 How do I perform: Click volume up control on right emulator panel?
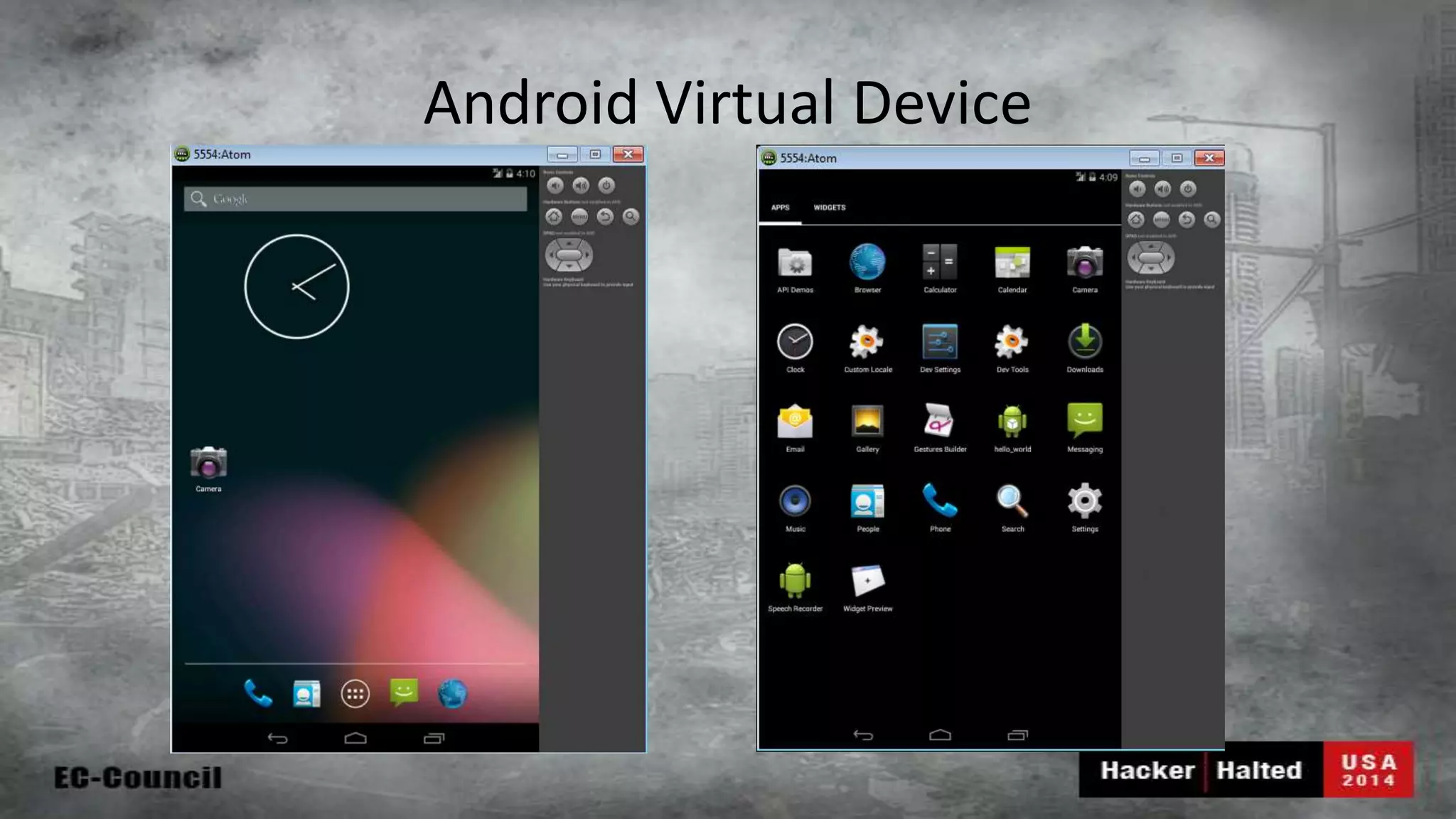click(1162, 188)
